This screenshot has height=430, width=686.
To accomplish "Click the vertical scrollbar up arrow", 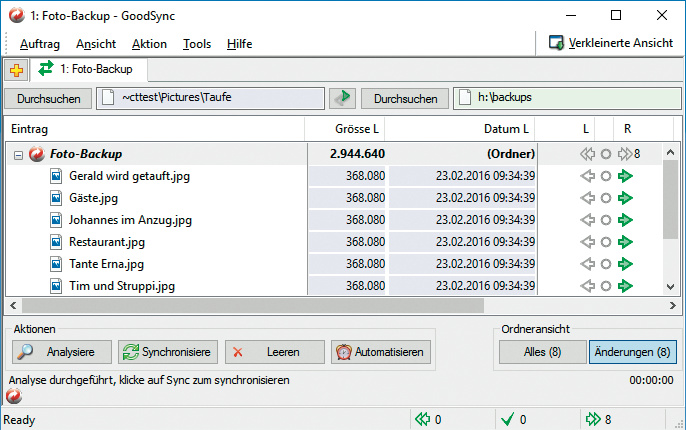I will [671, 152].
